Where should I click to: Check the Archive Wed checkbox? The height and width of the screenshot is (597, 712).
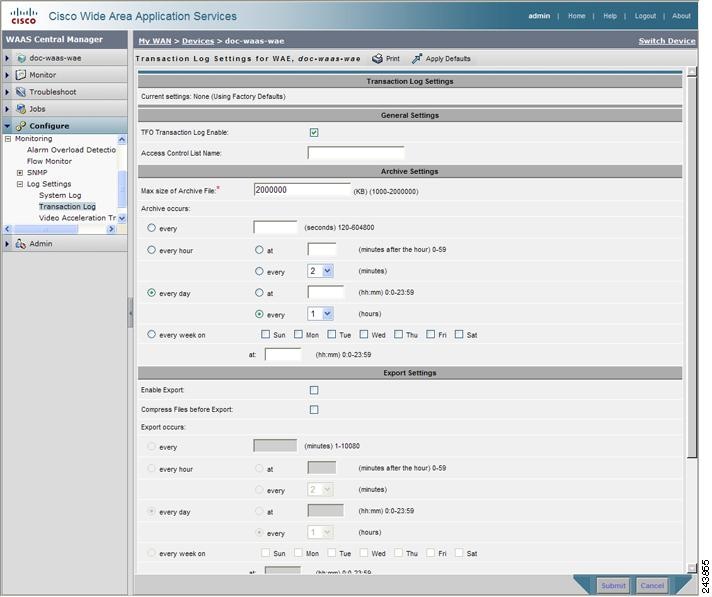click(x=364, y=334)
